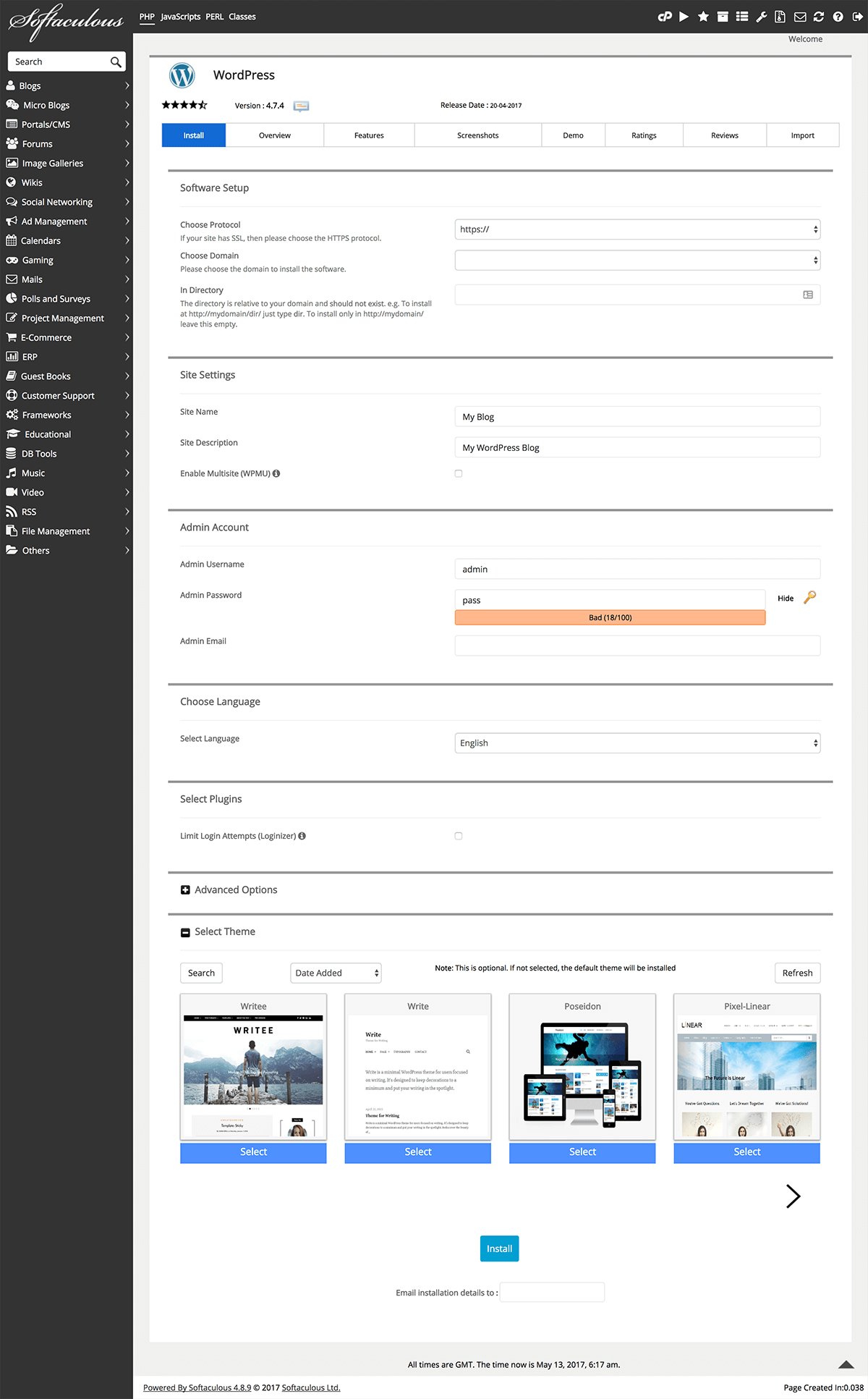Click the magnifier icon in the search box
The width and height of the screenshot is (868, 1399).
point(116,62)
